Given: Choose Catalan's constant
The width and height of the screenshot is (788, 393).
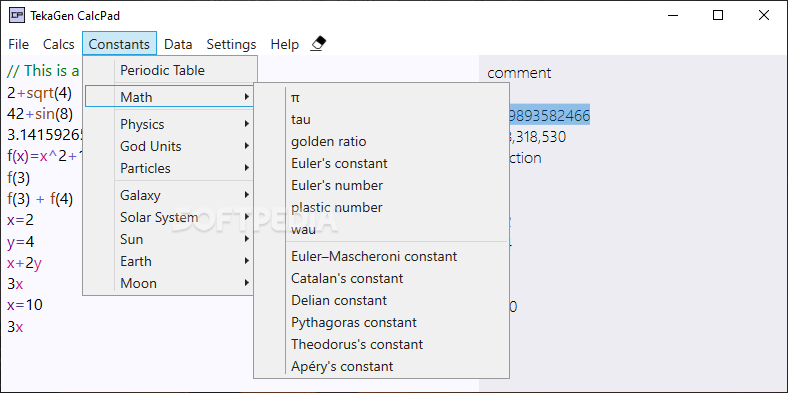Looking at the screenshot, I should [381, 278].
